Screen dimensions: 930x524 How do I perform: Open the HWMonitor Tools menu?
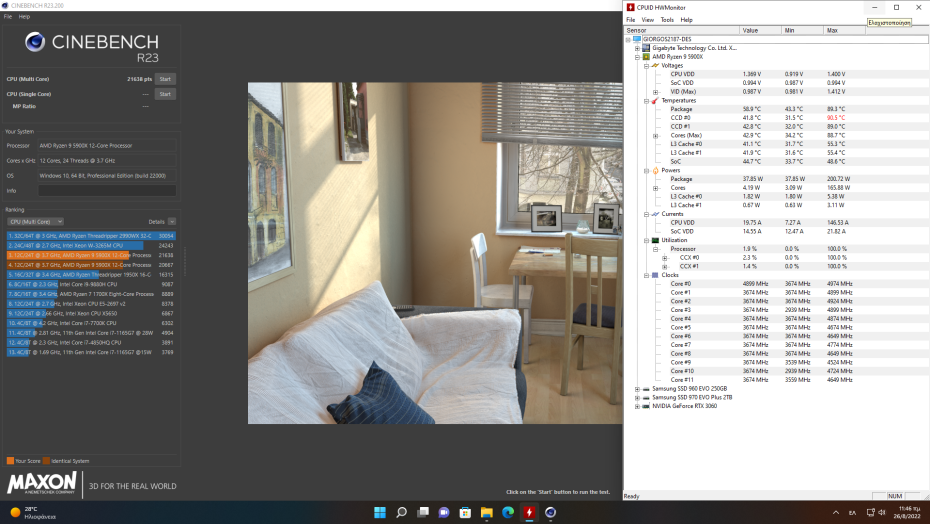point(667,20)
